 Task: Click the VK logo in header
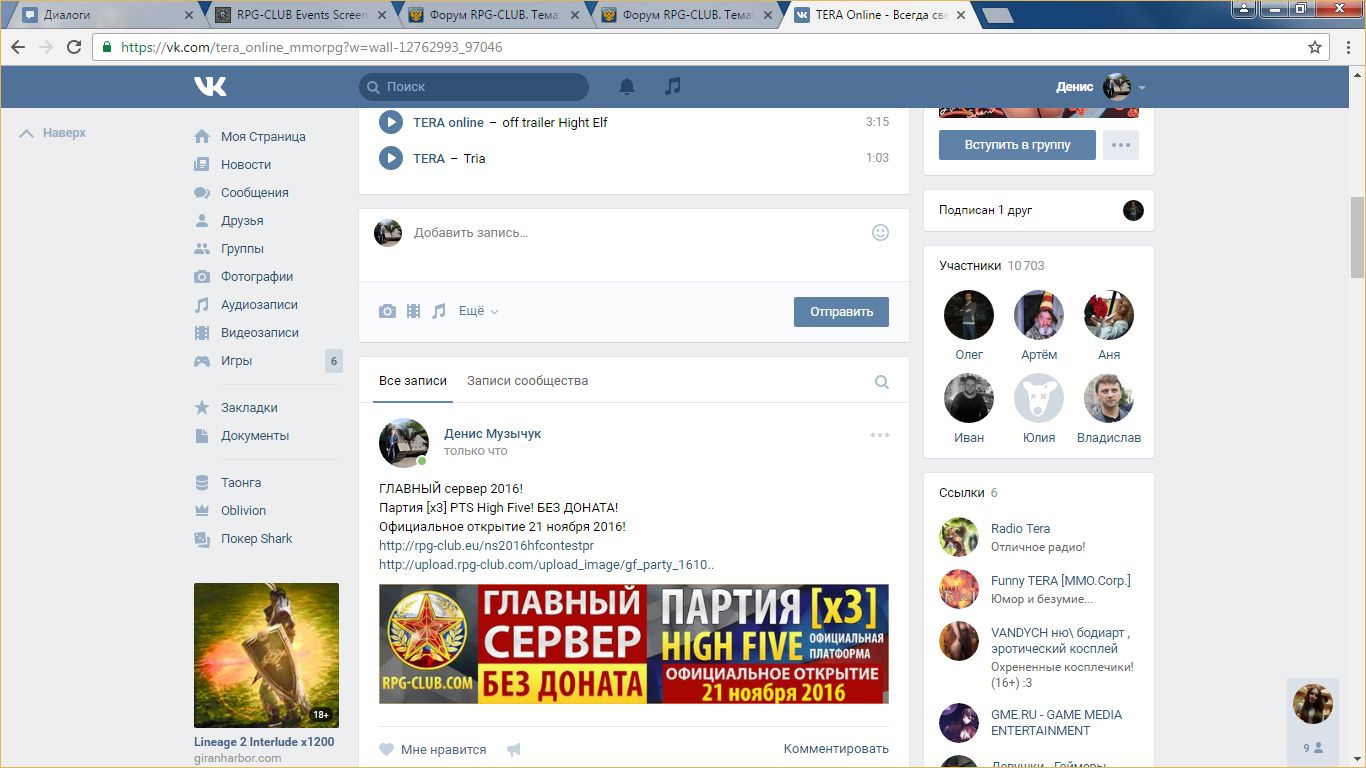tap(210, 87)
